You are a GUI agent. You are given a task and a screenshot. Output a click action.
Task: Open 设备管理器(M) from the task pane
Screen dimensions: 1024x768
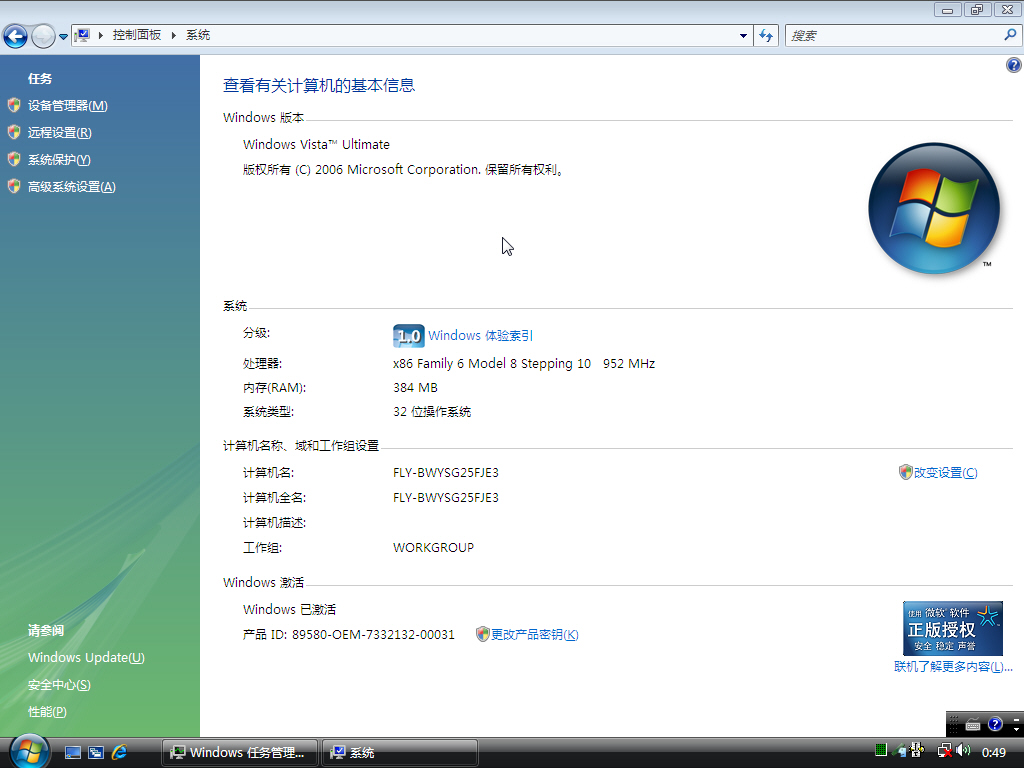pyautogui.click(x=67, y=105)
